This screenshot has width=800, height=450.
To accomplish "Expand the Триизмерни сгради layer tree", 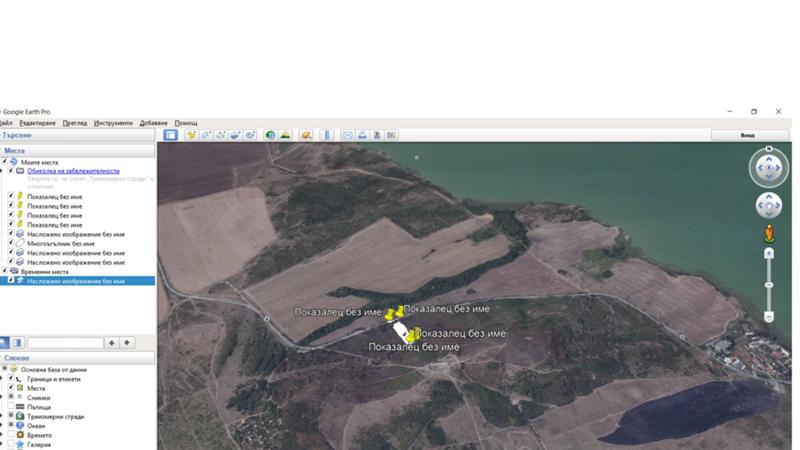I will coord(3,416).
